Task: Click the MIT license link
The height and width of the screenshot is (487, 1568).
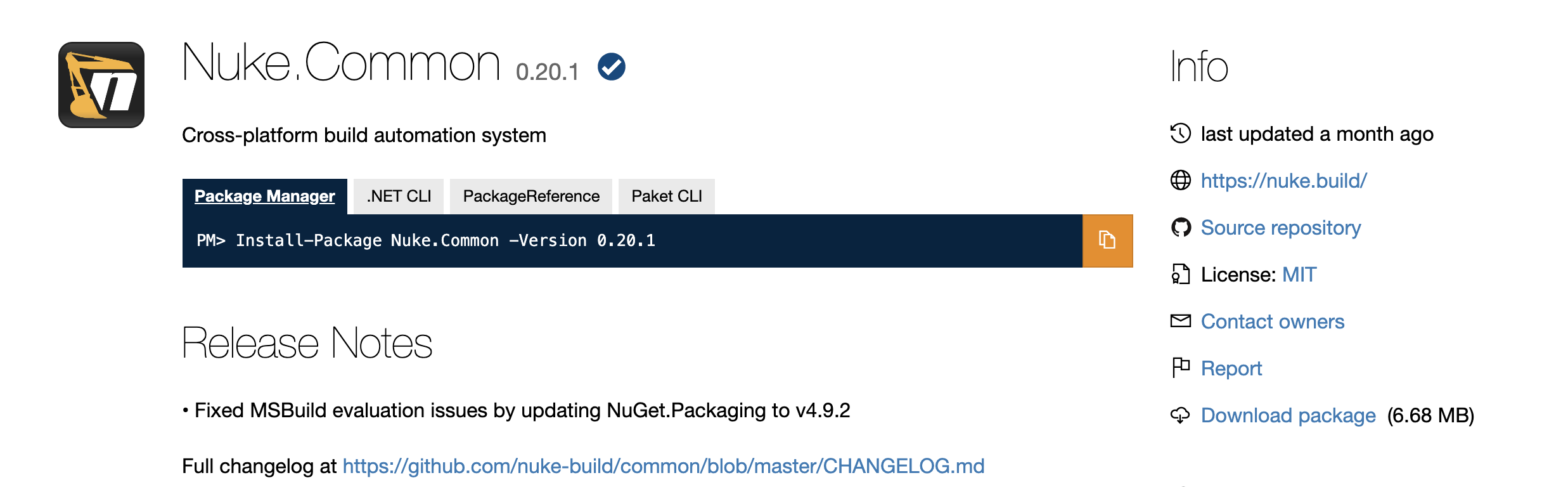Action: (x=1299, y=275)
